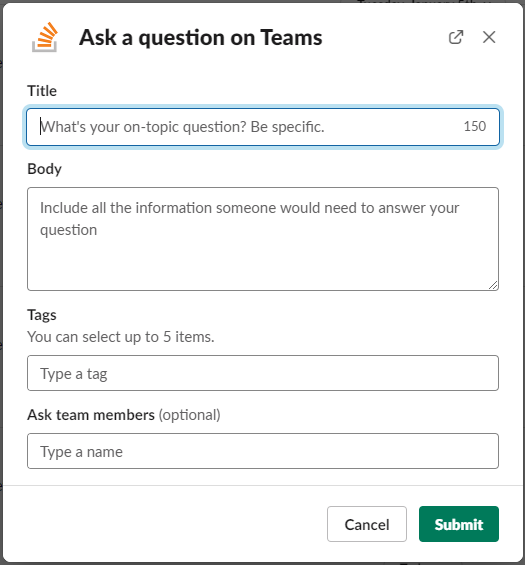Open the 'Type a name' team members selector

point(263,451)
